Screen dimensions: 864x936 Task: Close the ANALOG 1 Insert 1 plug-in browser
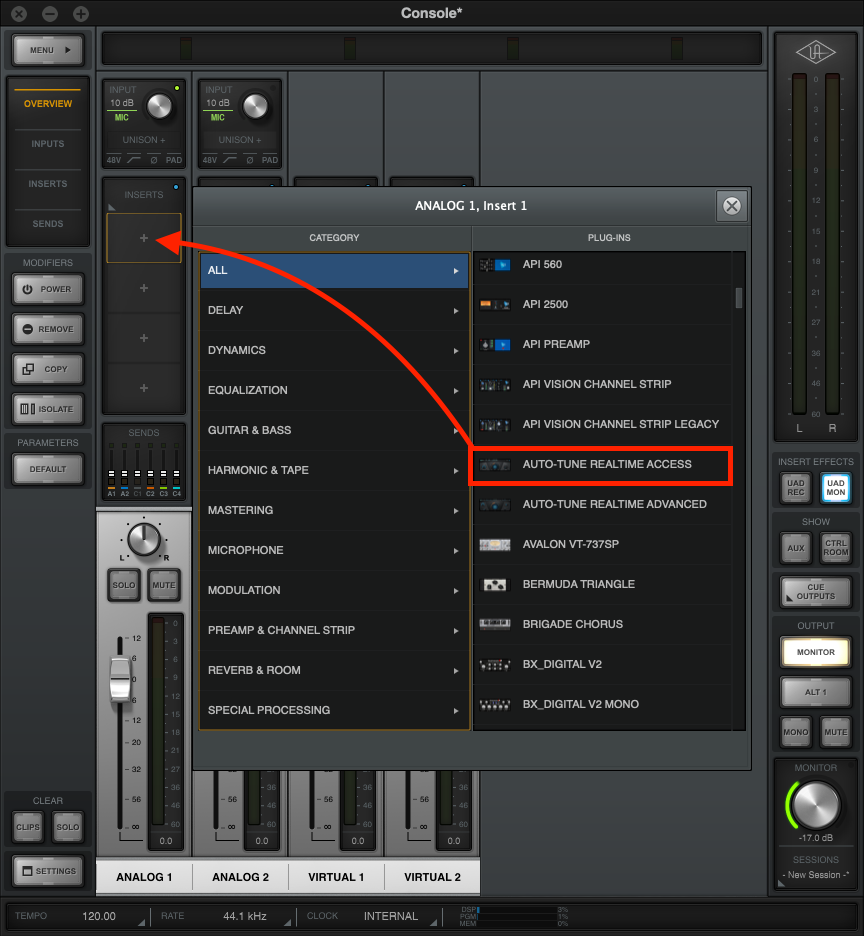click(x=732, y=206)
